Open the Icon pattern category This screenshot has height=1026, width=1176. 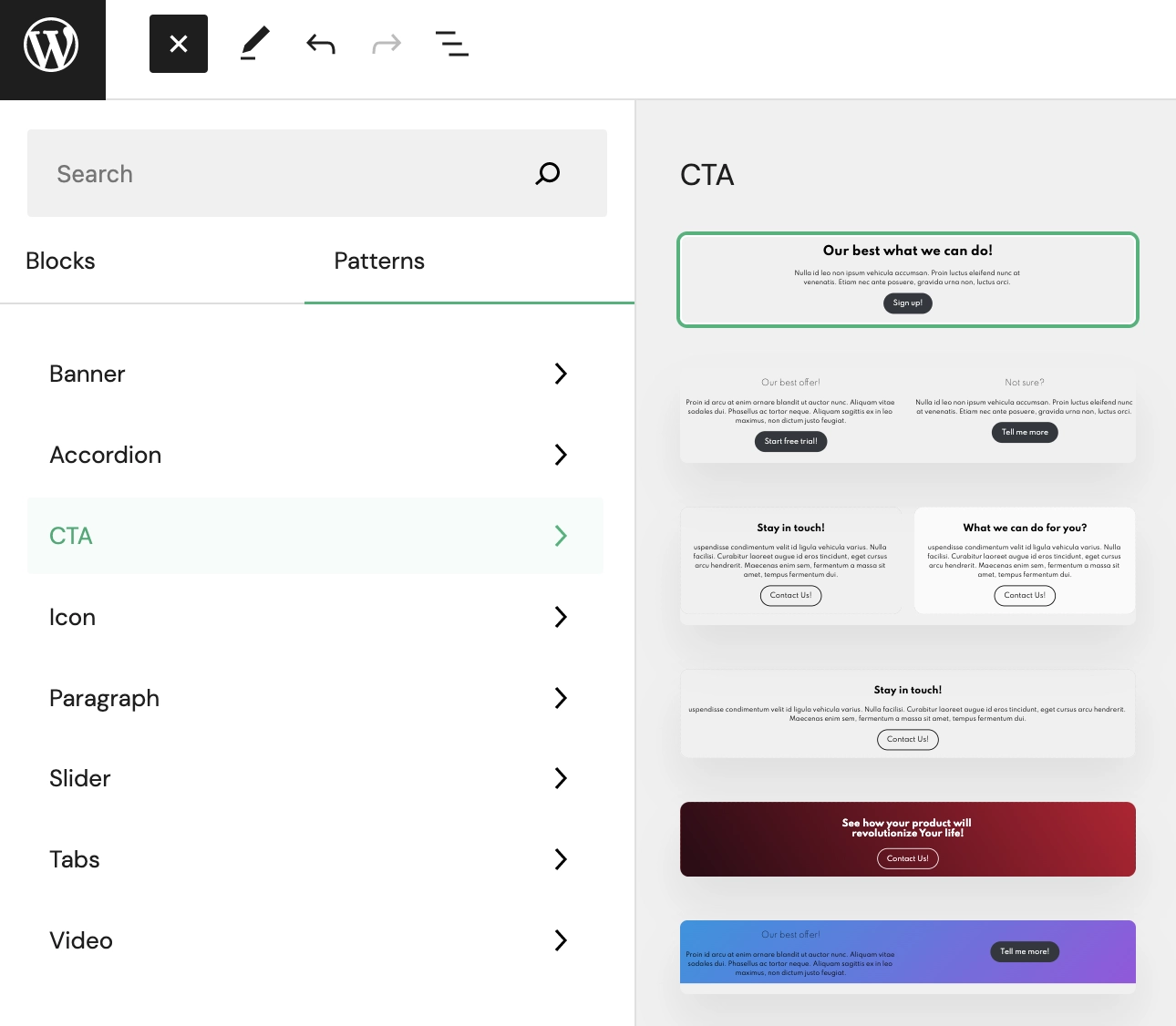pos(315,617)
